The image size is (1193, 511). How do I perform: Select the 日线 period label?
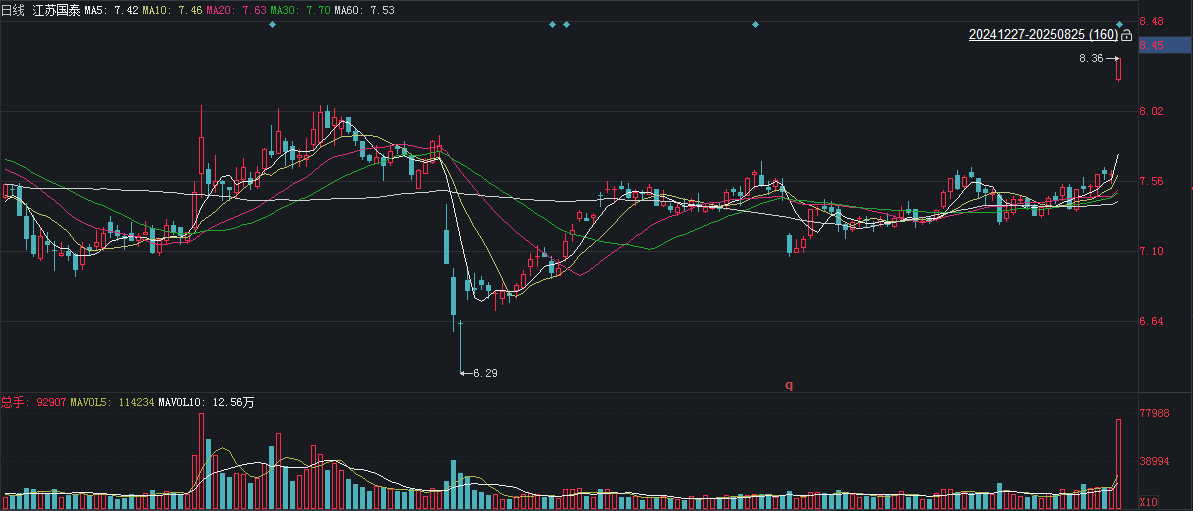tap(12, 11)
